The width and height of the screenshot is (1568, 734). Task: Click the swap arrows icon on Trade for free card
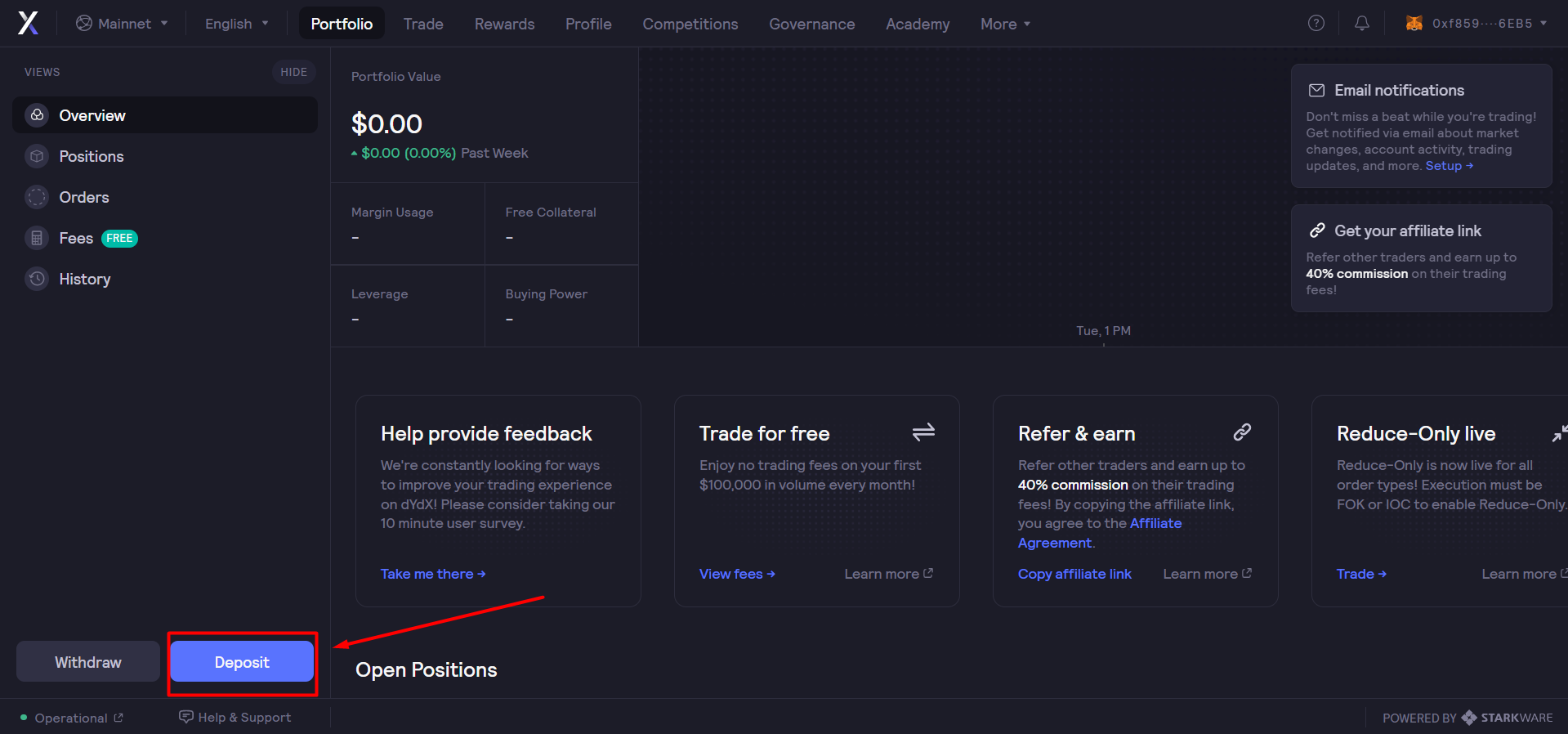click(x=923, y=432)
